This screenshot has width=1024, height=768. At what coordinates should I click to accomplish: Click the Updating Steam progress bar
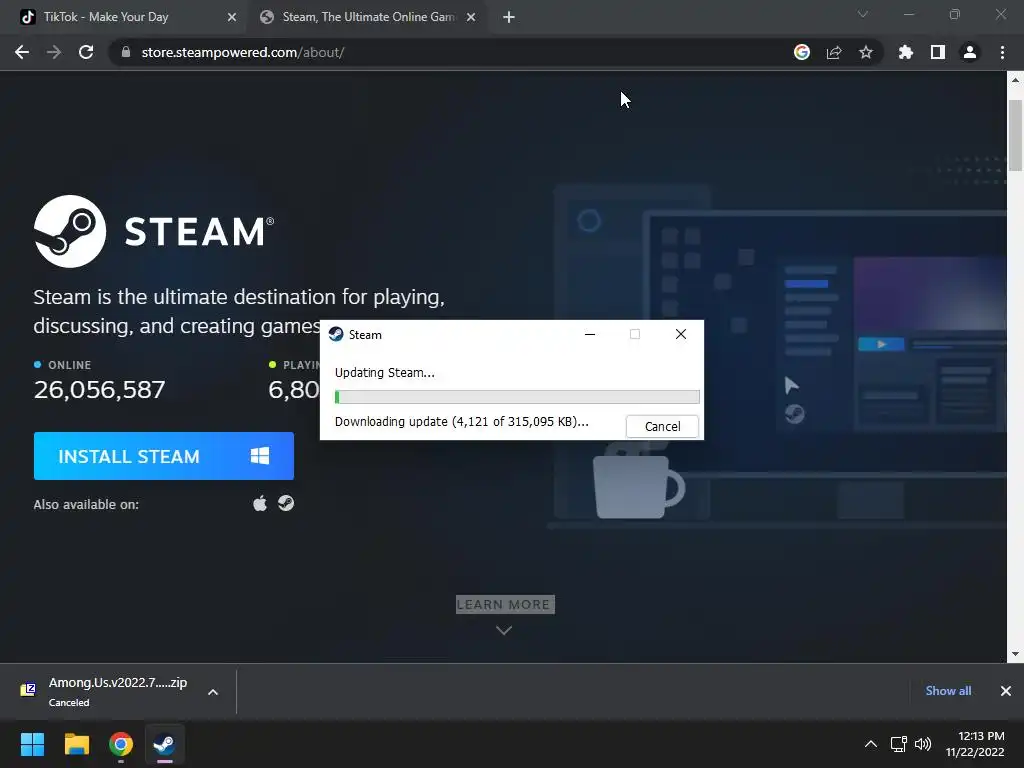(517, 397)
